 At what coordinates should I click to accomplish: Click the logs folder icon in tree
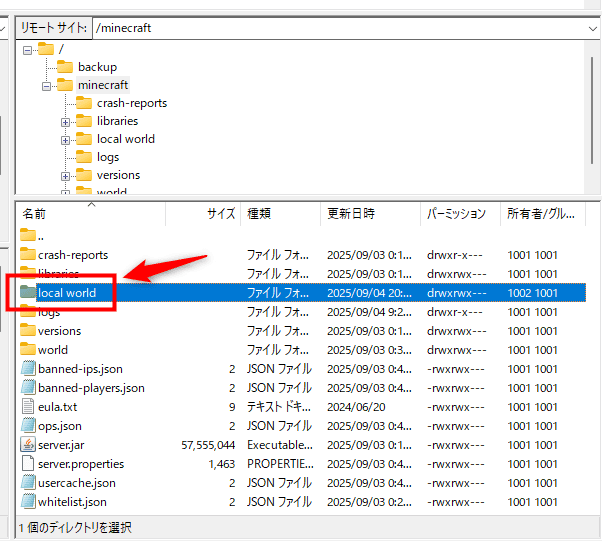tap(84, 157)
